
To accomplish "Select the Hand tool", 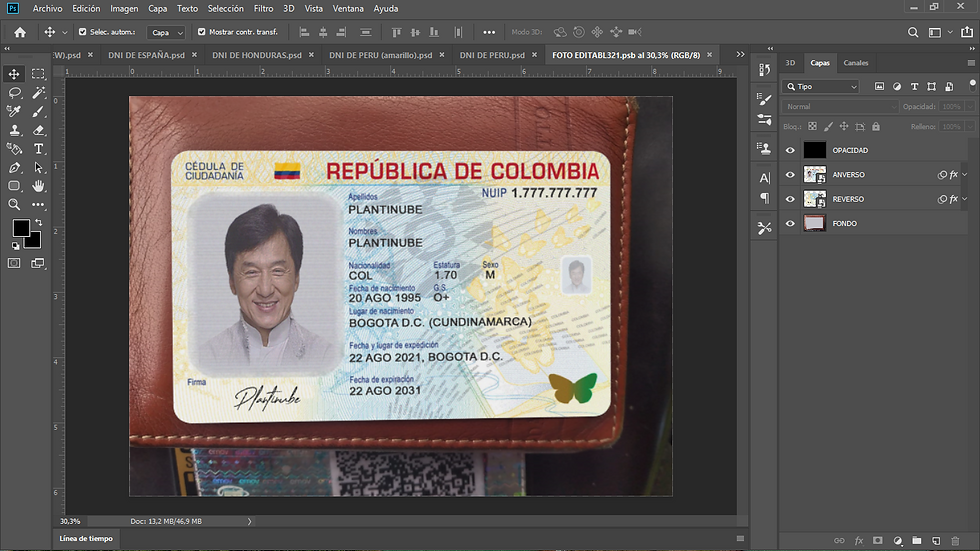I will 38,186.
